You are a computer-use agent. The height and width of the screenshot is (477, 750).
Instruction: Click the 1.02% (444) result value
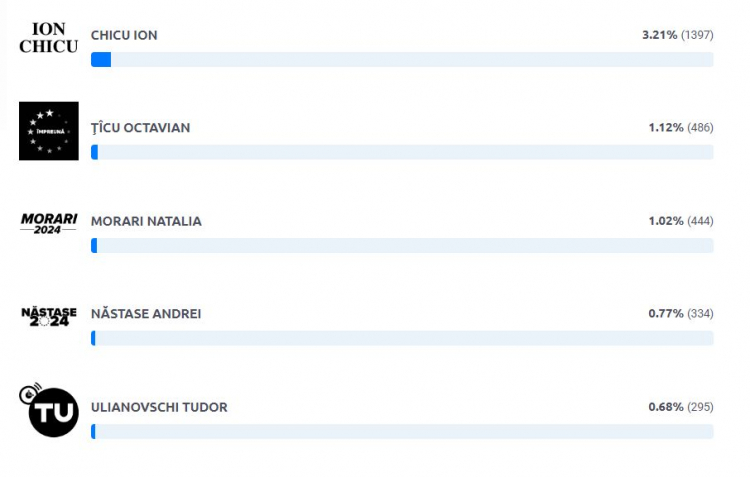[681, 221]
